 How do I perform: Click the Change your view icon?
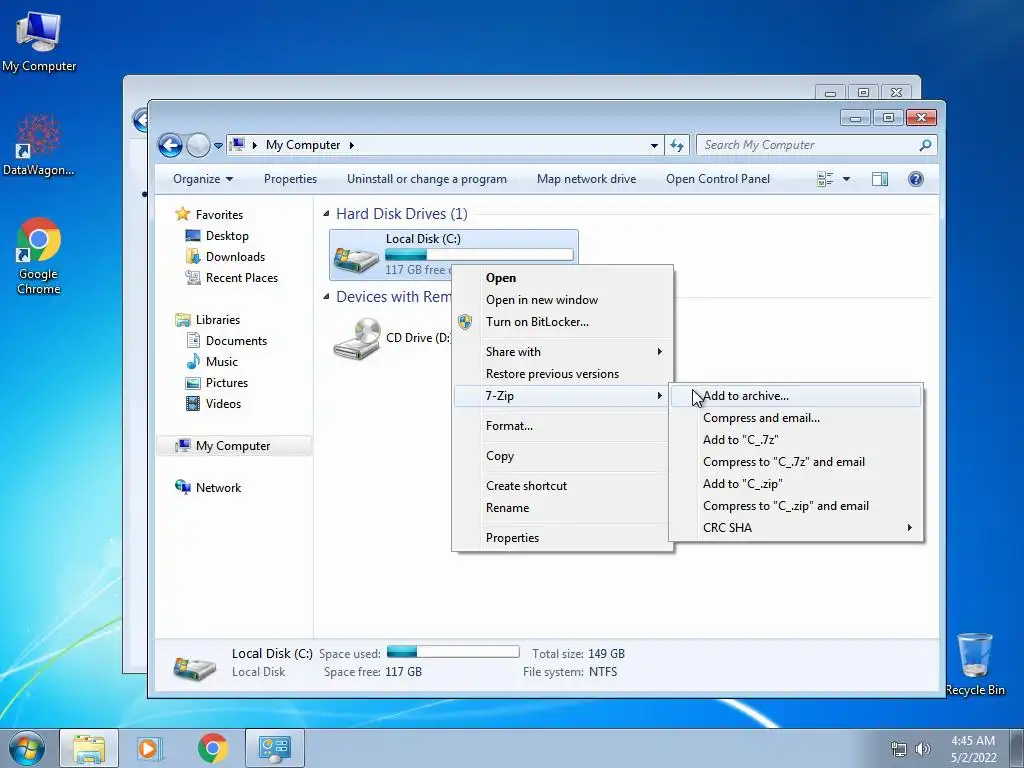pos(825,179)
